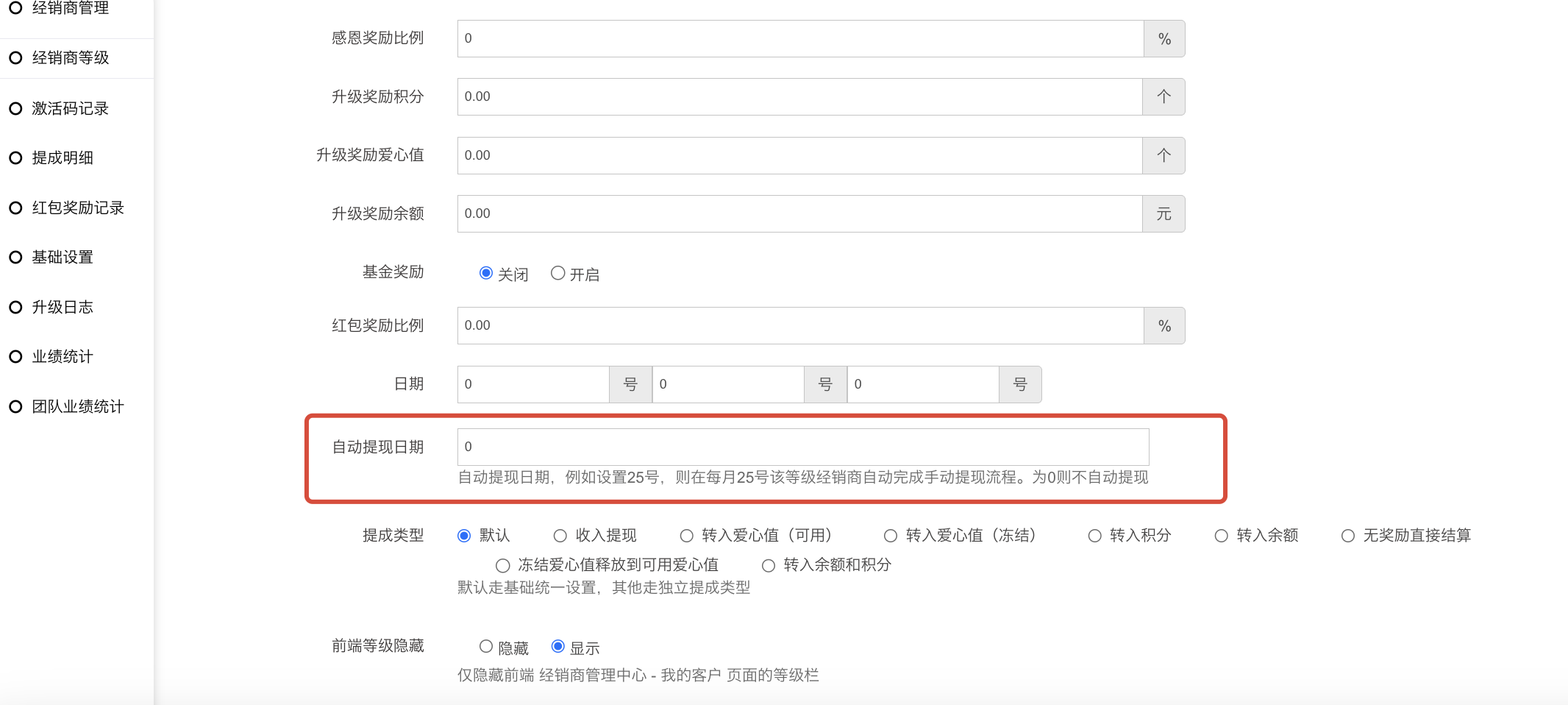Choose 无奖励直接结算 radio option
The height and width of the screenshot is (705, 1568).
(1348, 536)
